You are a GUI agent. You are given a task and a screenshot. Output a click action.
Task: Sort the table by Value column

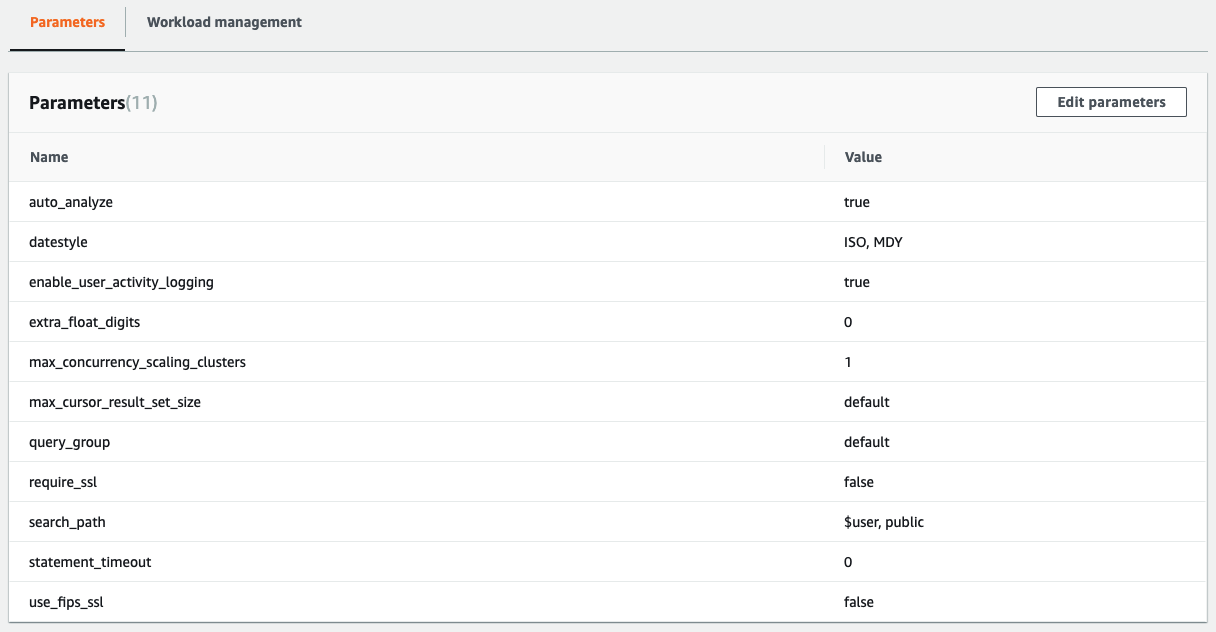coord(862,157)
